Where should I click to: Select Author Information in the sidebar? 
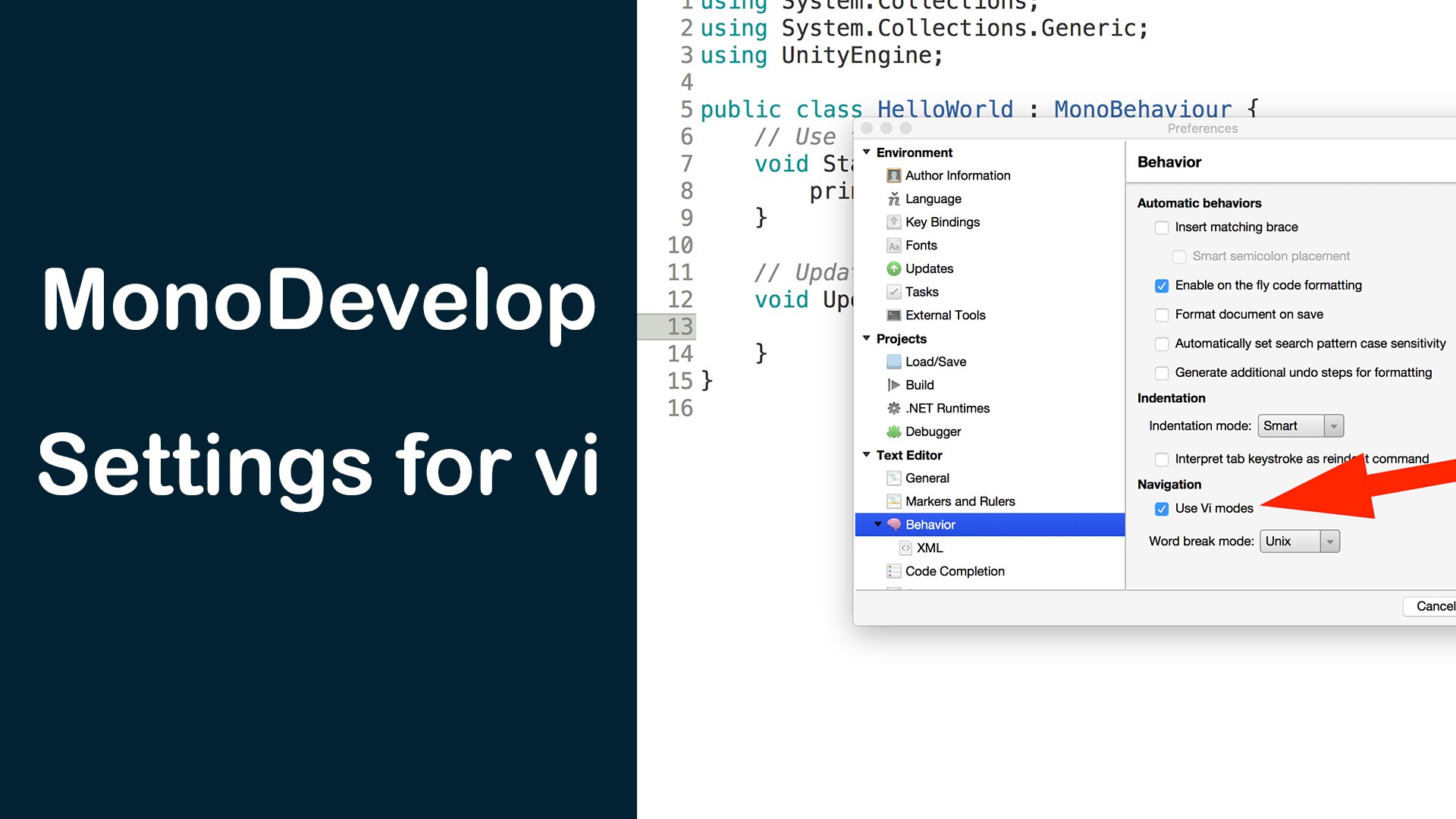coord(958,175)
